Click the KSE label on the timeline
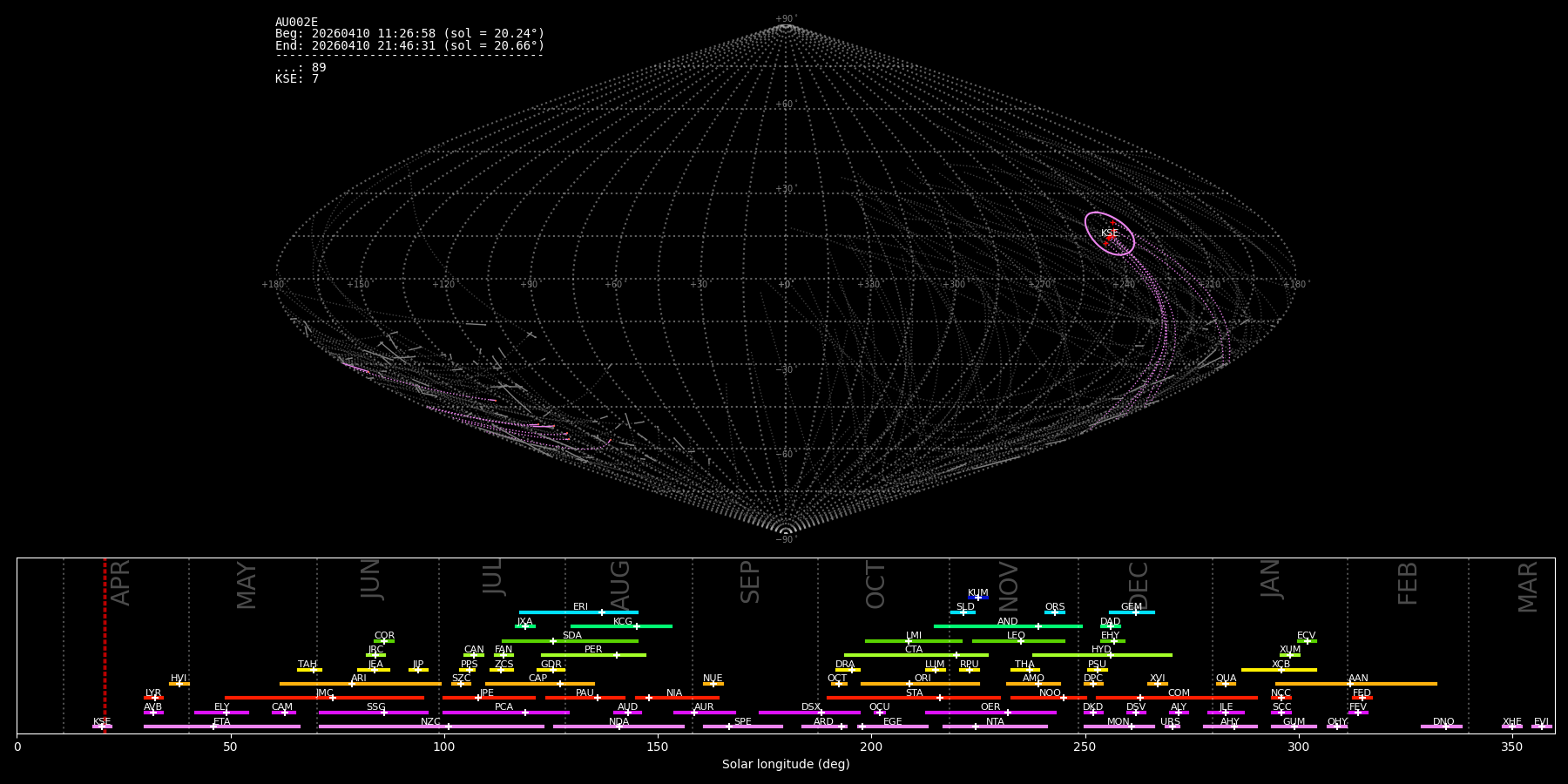The image size is (1568, 784). [x=102, y=722]
